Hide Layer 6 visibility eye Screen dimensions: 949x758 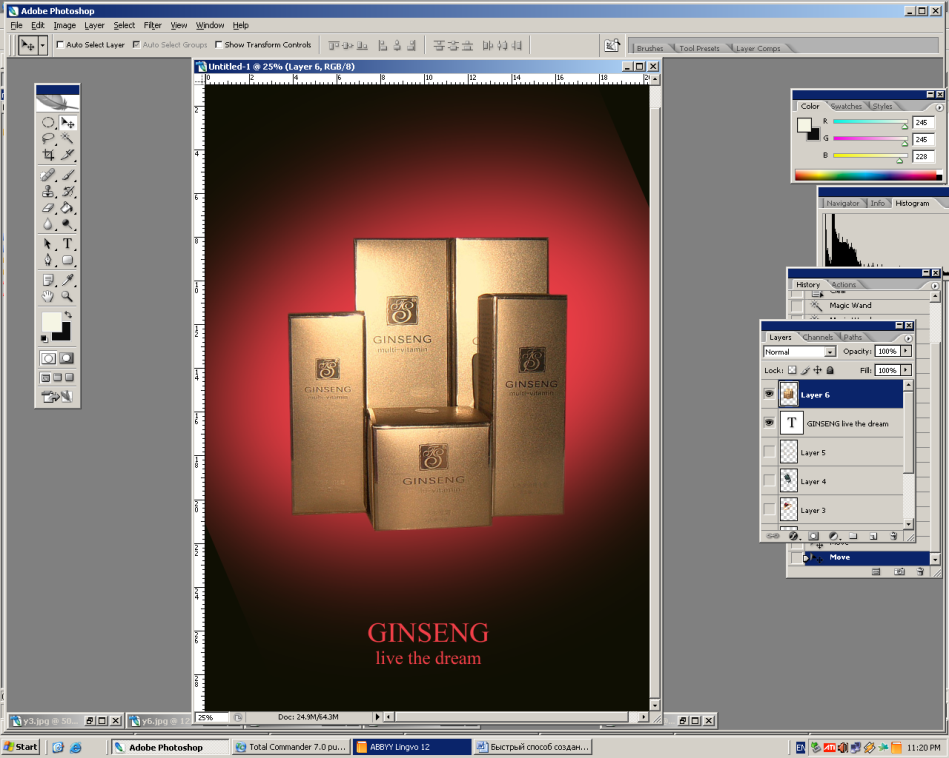769,394
